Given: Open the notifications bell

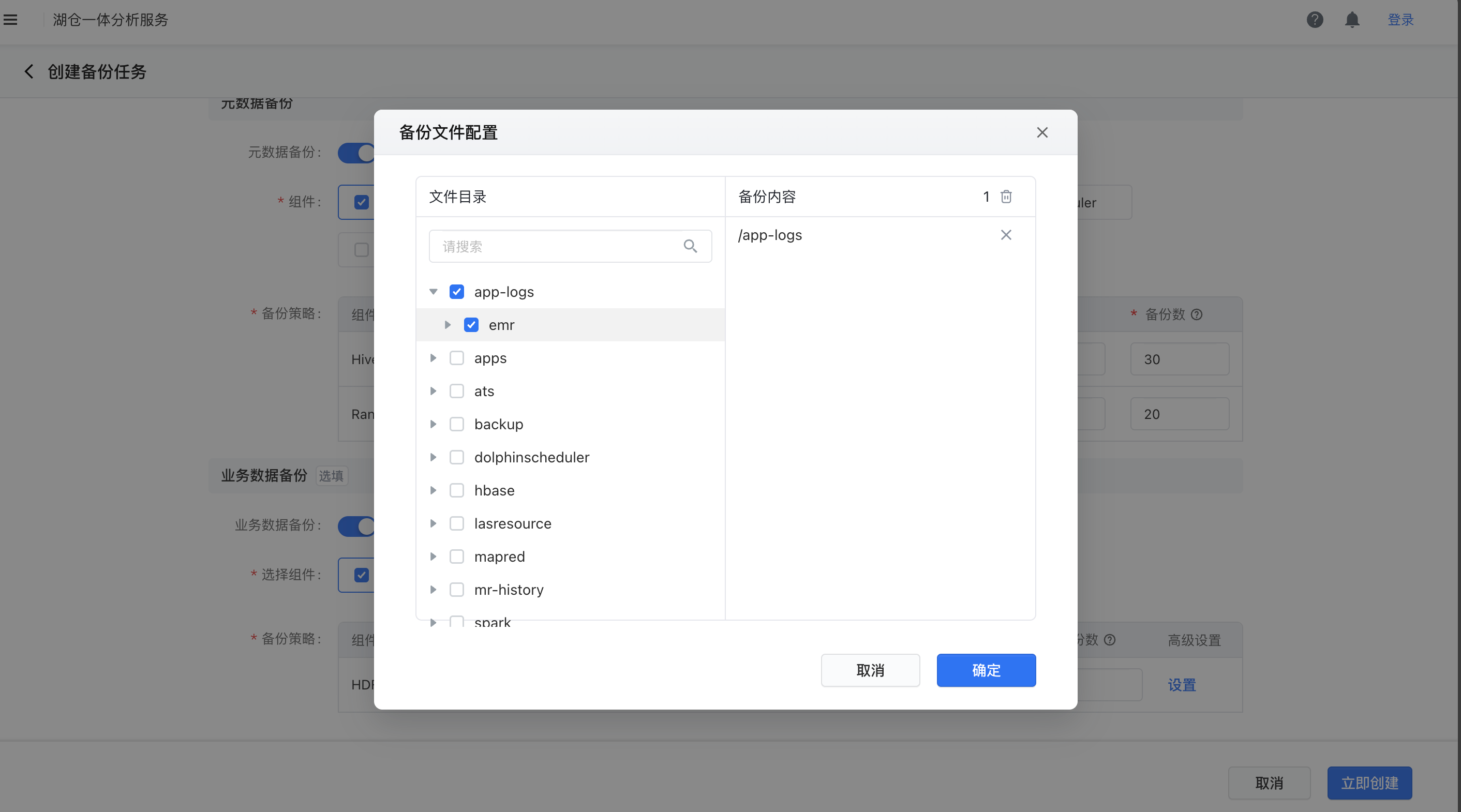Looking at the screenshot, I should click(x=1352, y=20).
